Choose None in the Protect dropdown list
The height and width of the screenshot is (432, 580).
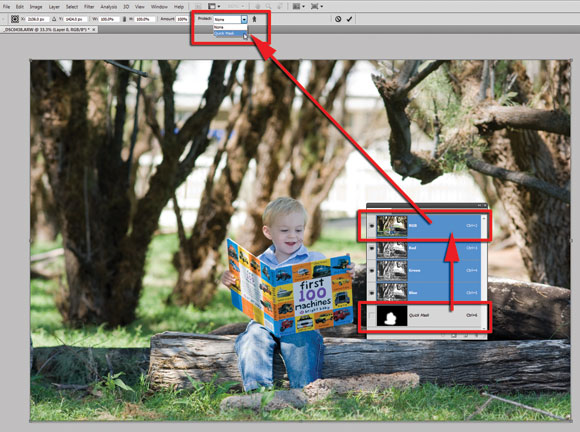pyautogui.click(x=230, y=27)
